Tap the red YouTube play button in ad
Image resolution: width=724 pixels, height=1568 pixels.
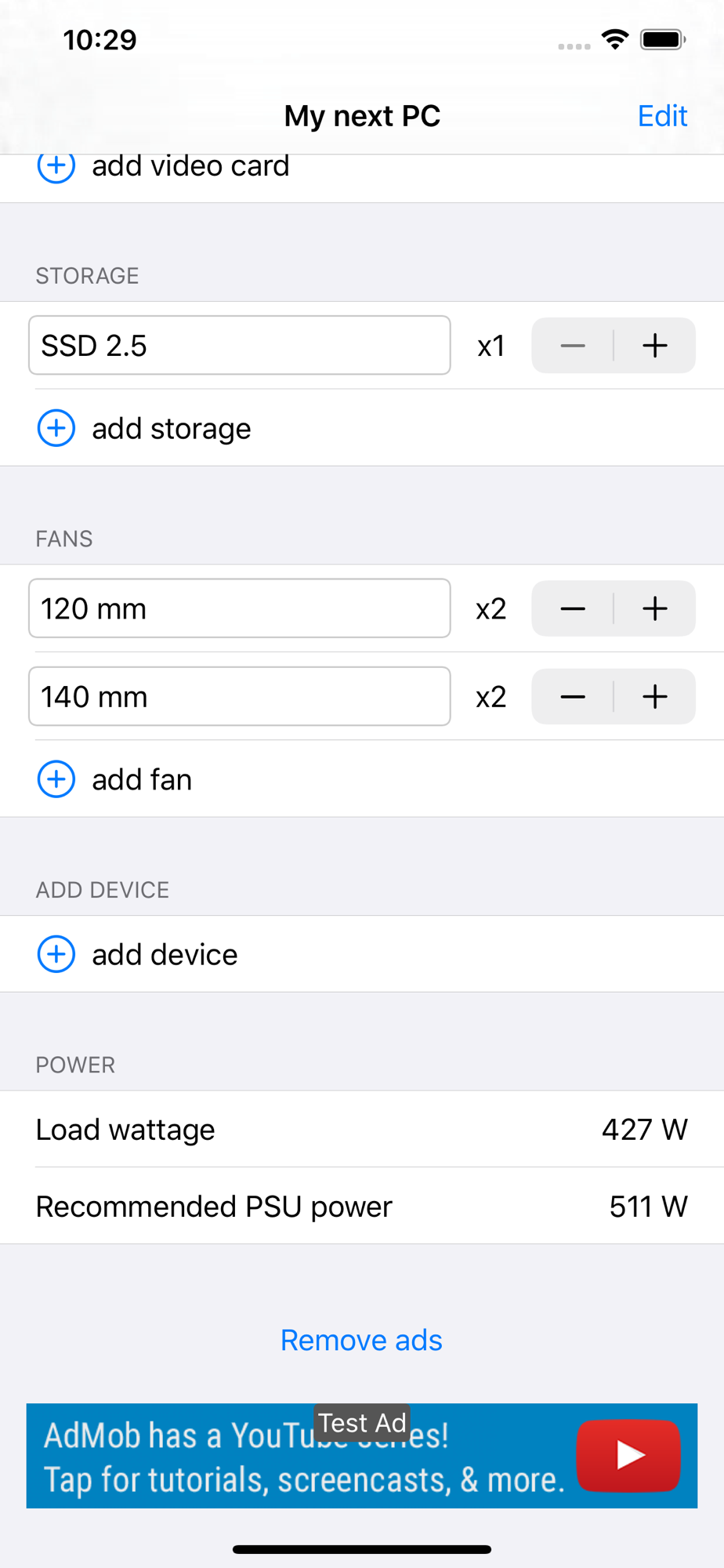click(628, 1456)
